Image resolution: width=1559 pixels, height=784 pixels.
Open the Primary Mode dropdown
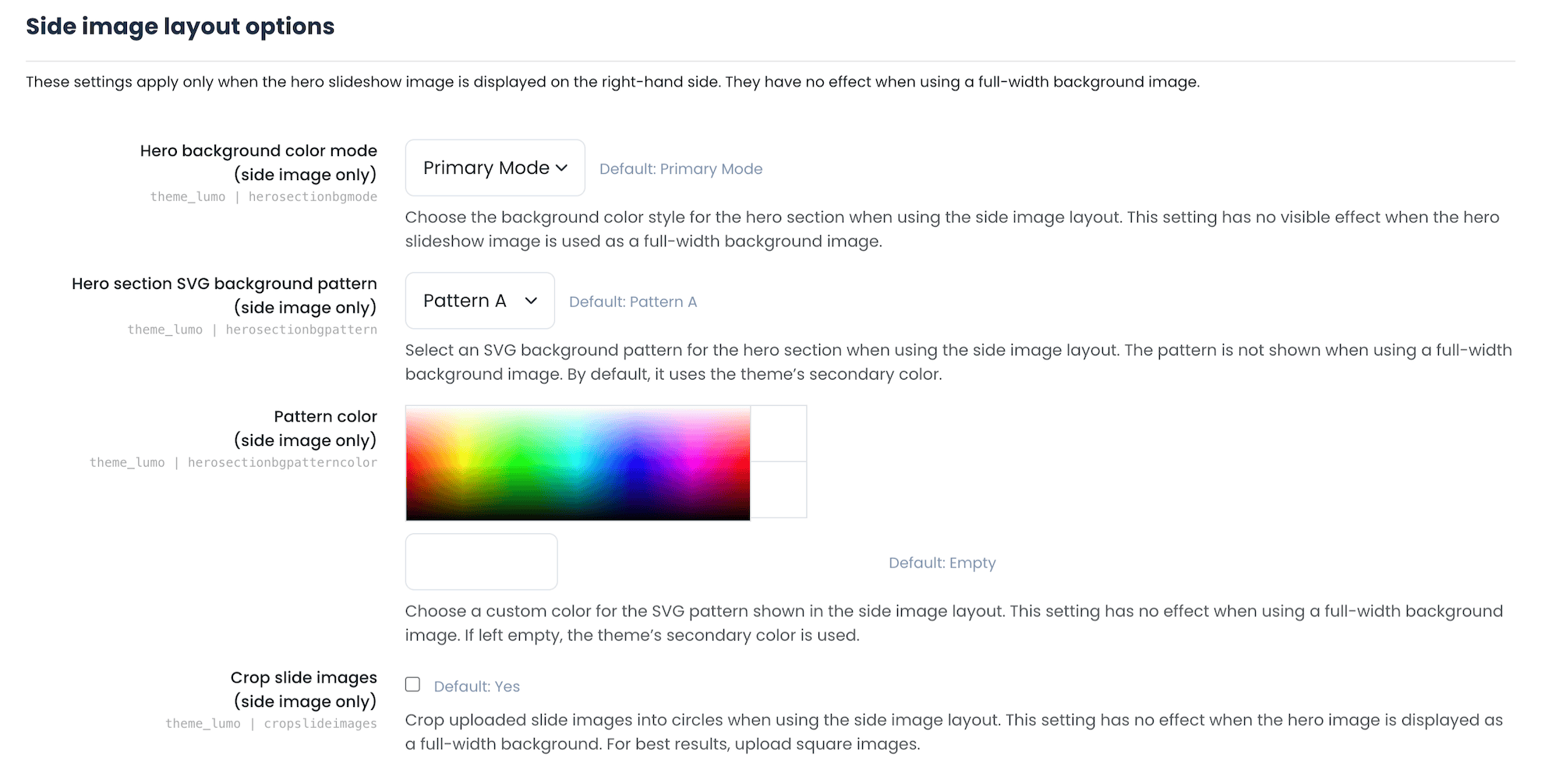494,168
